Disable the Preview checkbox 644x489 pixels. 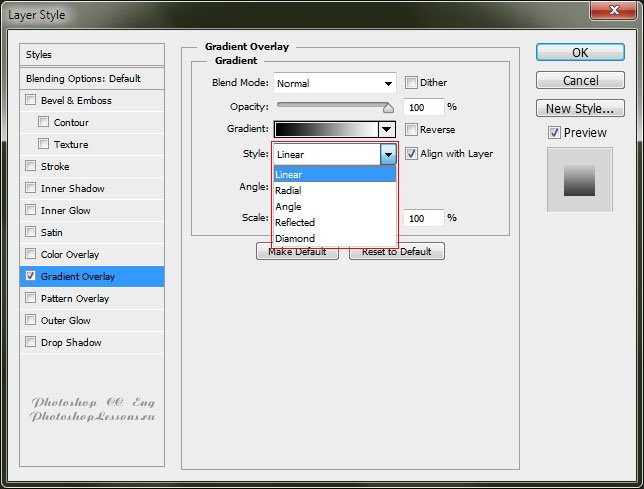(x=554, y=133)
